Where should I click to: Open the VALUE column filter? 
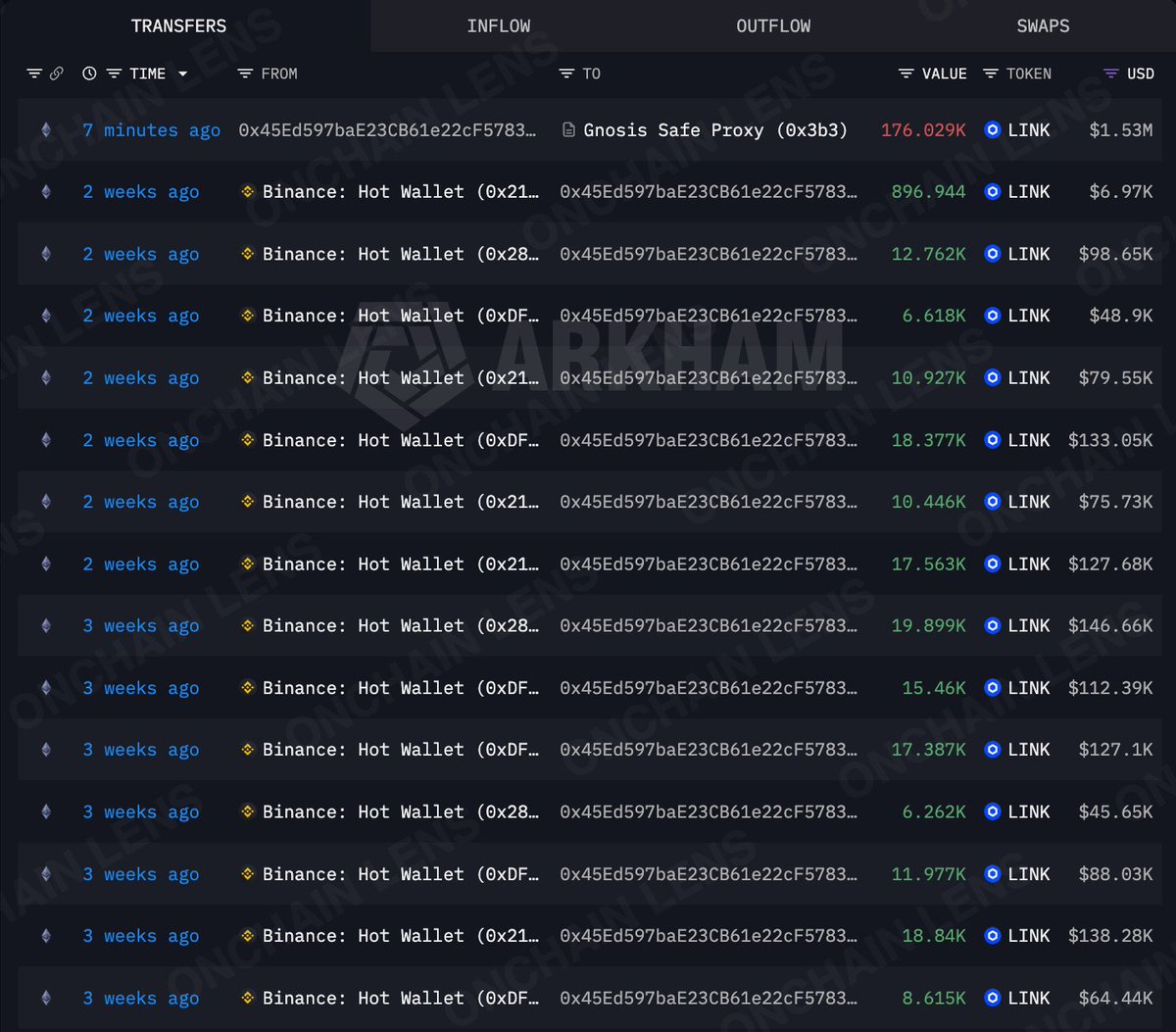click(906, 74)
